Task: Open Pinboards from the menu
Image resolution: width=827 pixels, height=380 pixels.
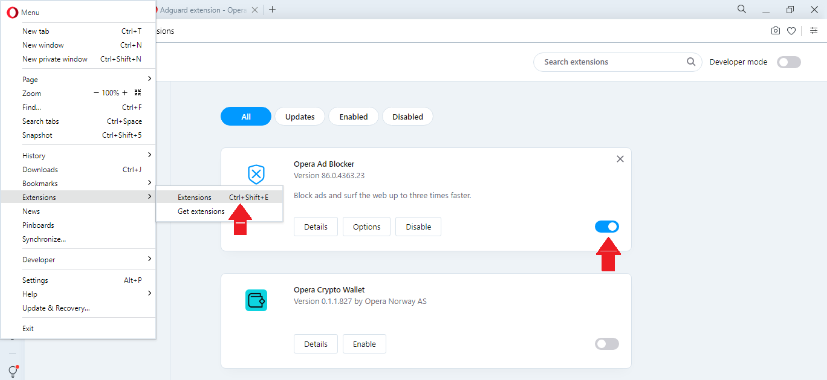Action: tap(78, 225)
